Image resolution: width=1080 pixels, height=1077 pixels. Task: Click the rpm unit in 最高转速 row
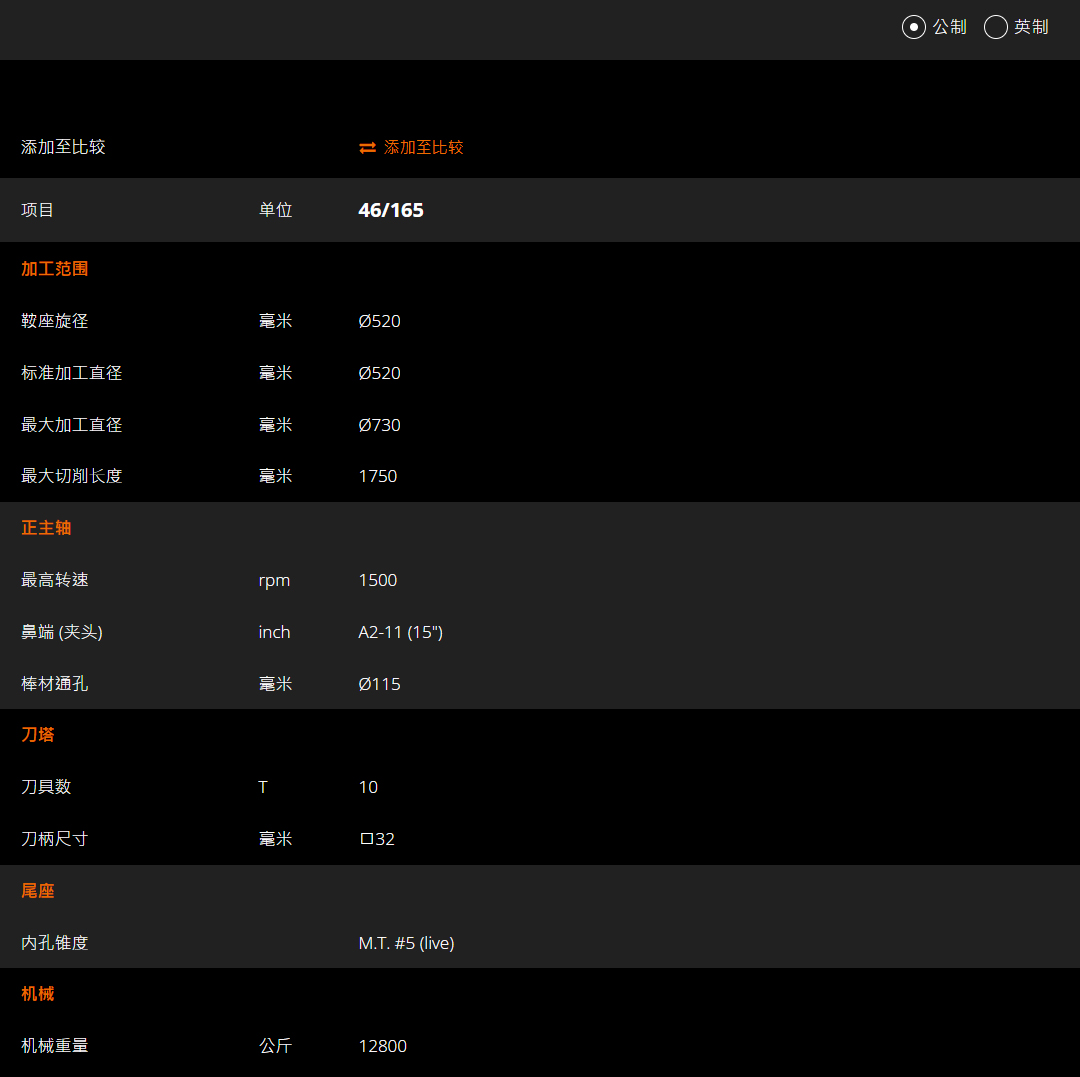pyautogui.click(x=274, y=581)
